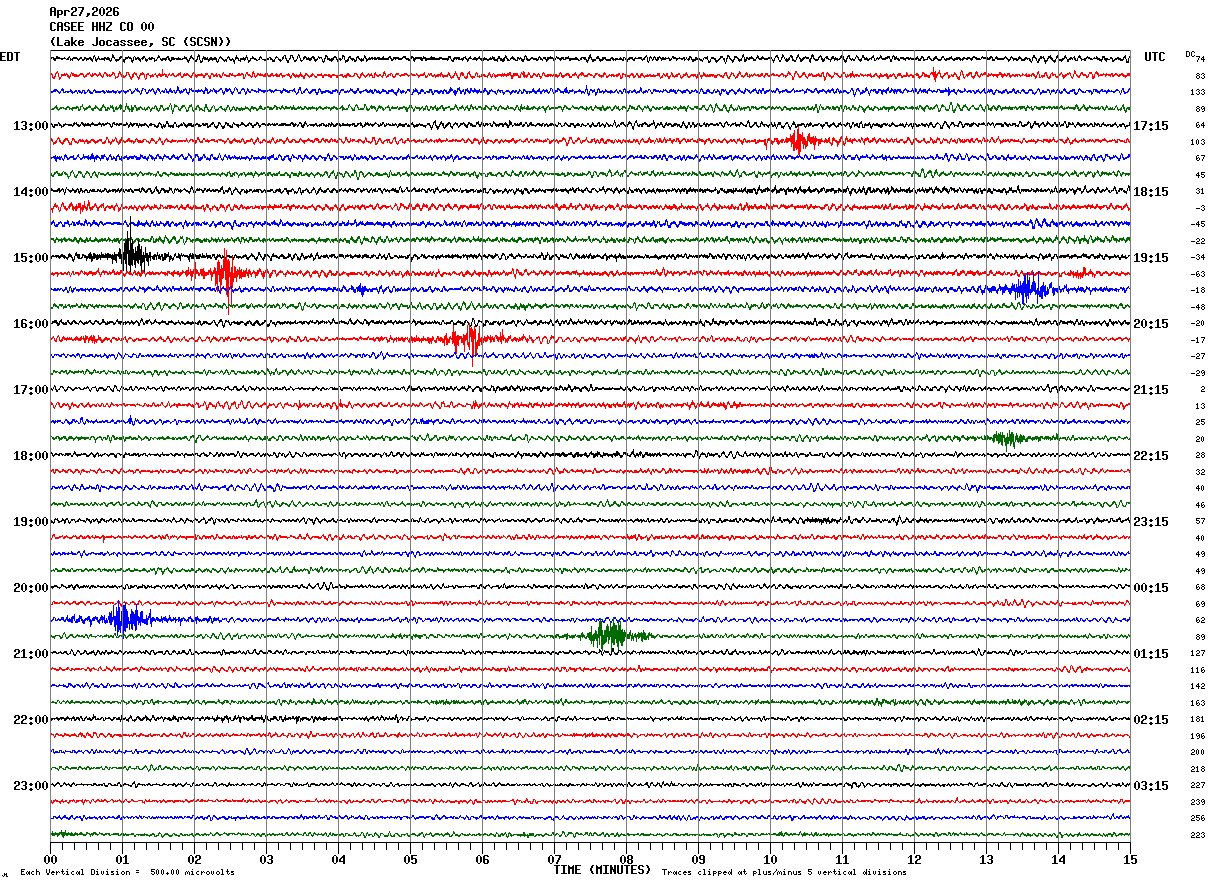Image resolution: width=1210 pixels, height=886 pixels.
Task: Click the green seismic burst near minute 8
Action: pyautogui.click(x=608, y=634)
